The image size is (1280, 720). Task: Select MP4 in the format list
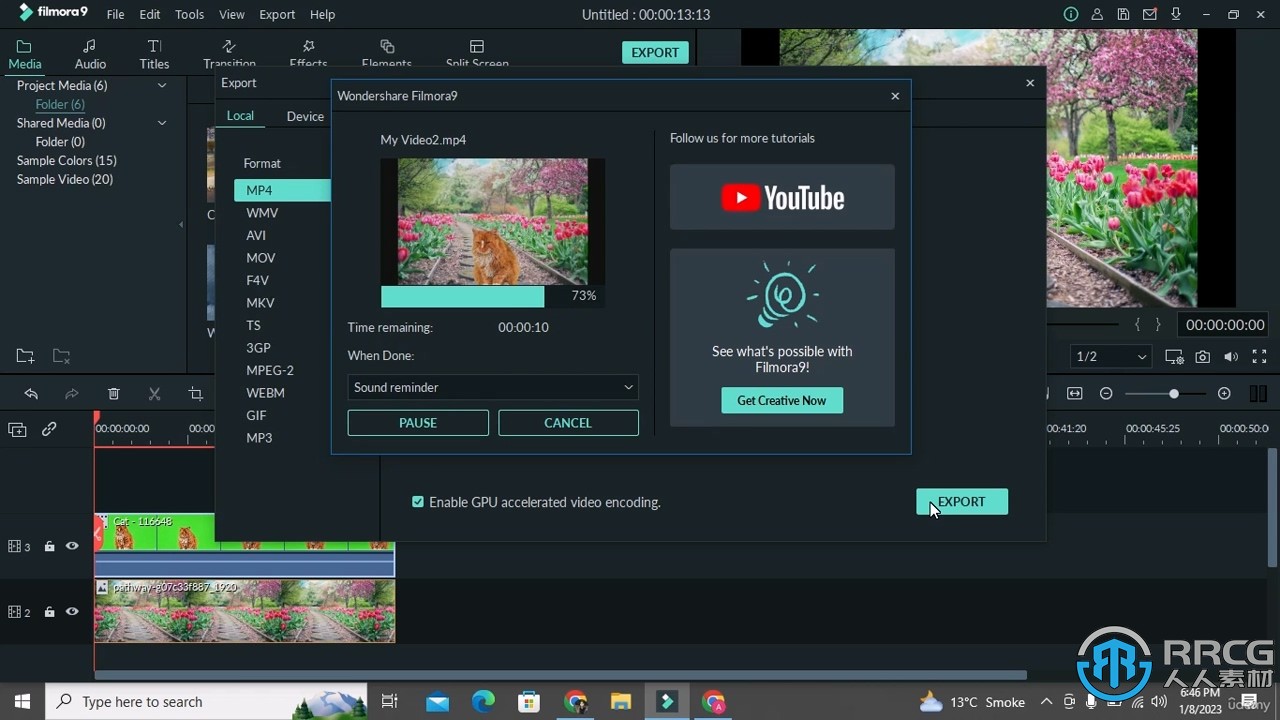[x=282, y=190]
